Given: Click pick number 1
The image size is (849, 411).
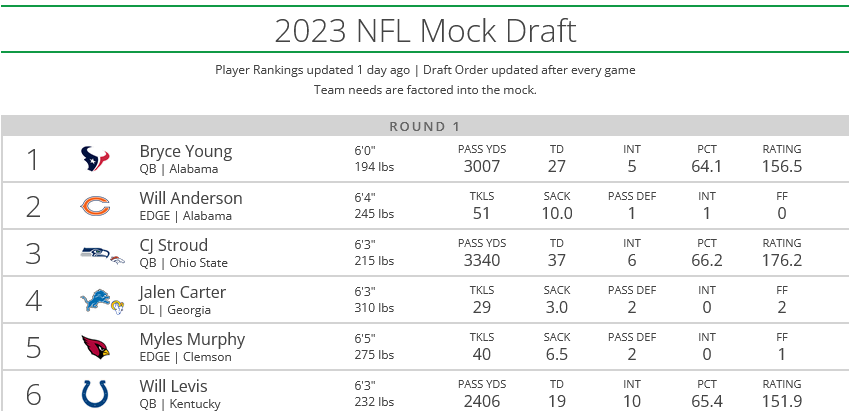Looking at the screenshot, I should (33, 160).
